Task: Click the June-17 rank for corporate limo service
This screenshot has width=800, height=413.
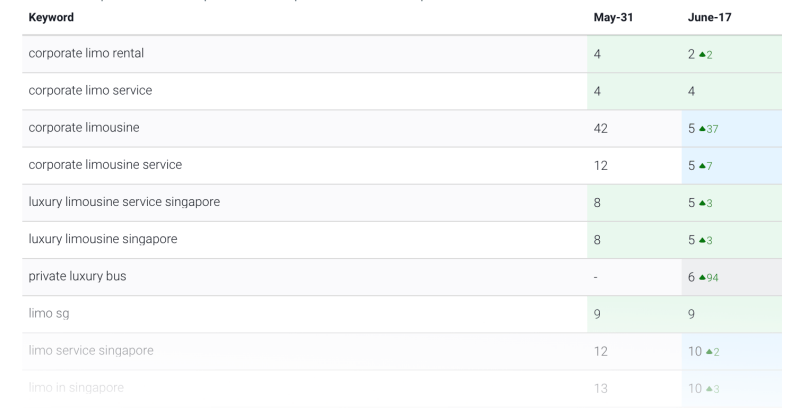Action: (692, 92)
